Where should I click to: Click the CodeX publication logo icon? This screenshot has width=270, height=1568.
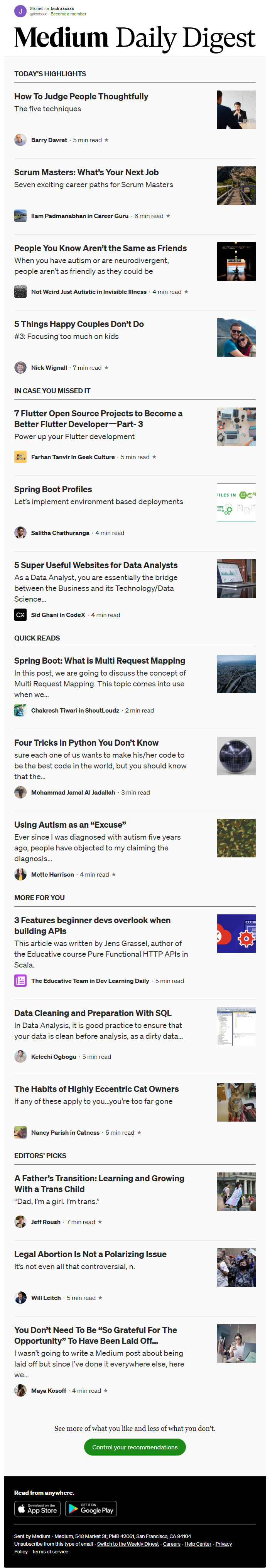point(20,615)
